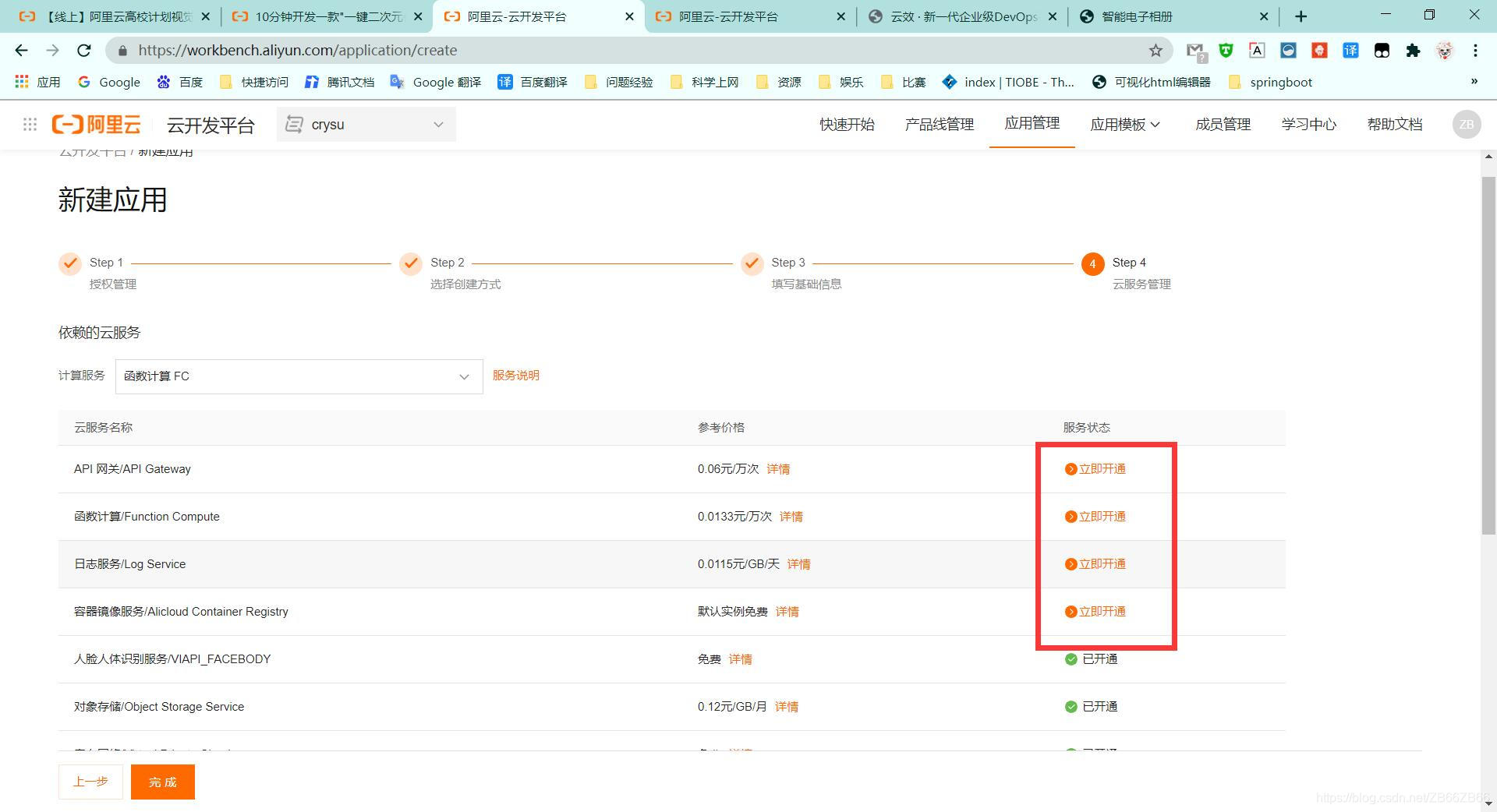Expand the crysu workspace dropdown
Viewport: 1497px width, 812px height.
[x=366, y=125]
